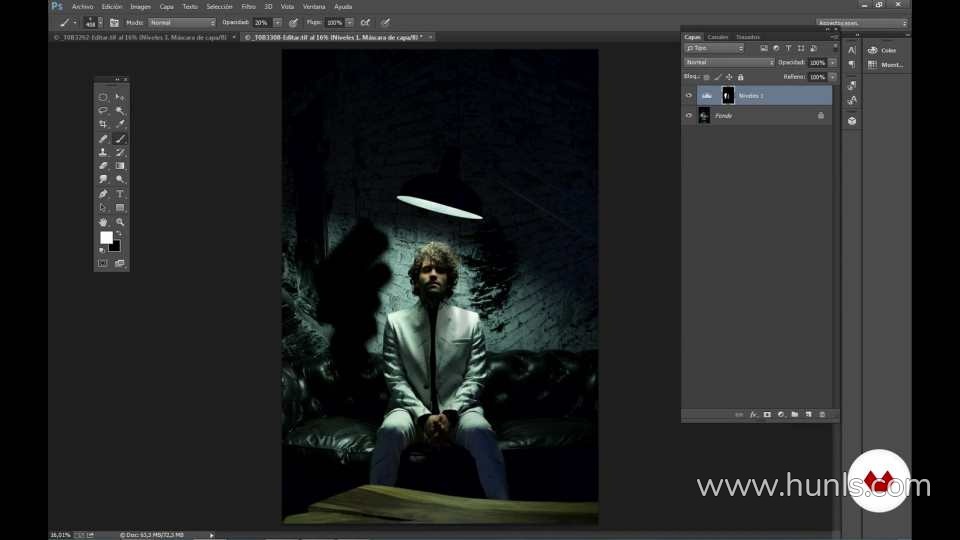Select the Brush tool in toolbox
Image resolution: width=960 pixels, height=540 pixels.
click(120, 139)
